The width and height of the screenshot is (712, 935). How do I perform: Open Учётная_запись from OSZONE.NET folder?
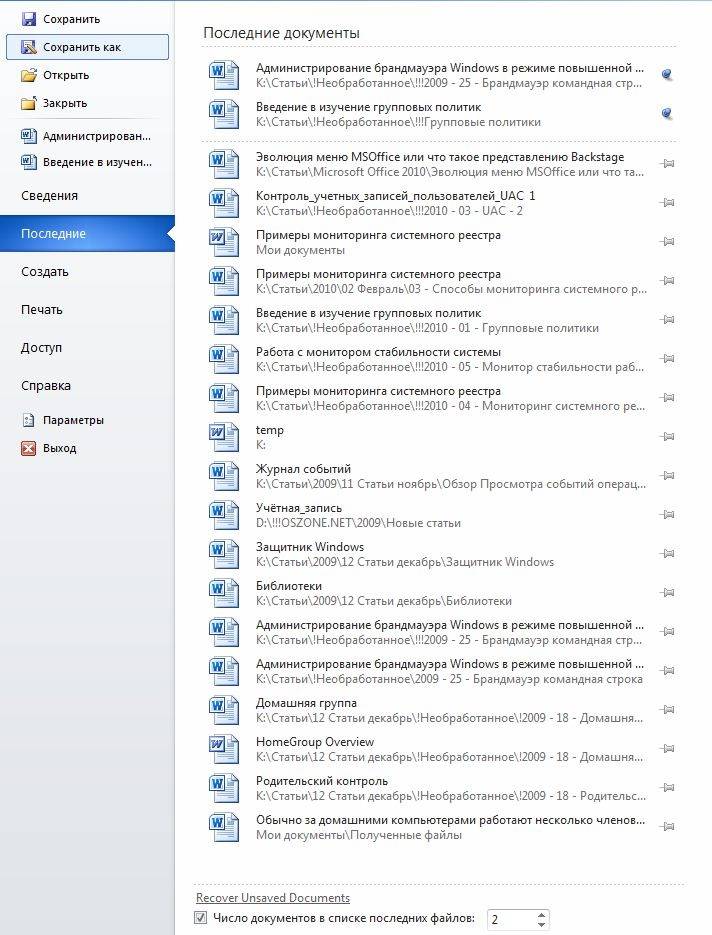441,515
